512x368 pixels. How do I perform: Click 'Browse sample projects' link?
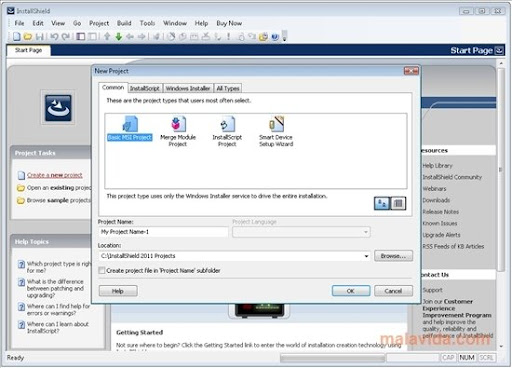pos(59,200)
